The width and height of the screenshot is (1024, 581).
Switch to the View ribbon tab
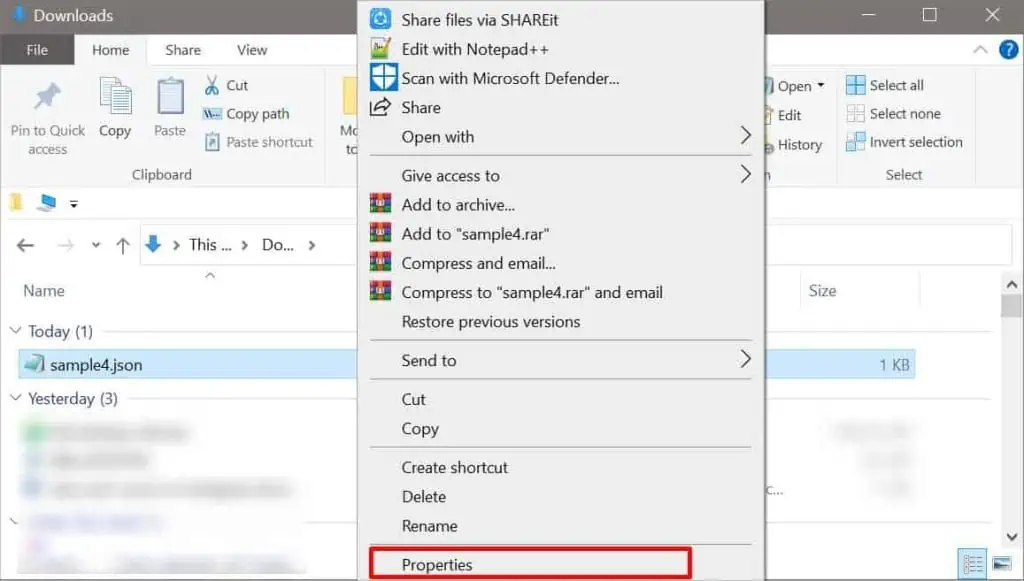[251, 49]
